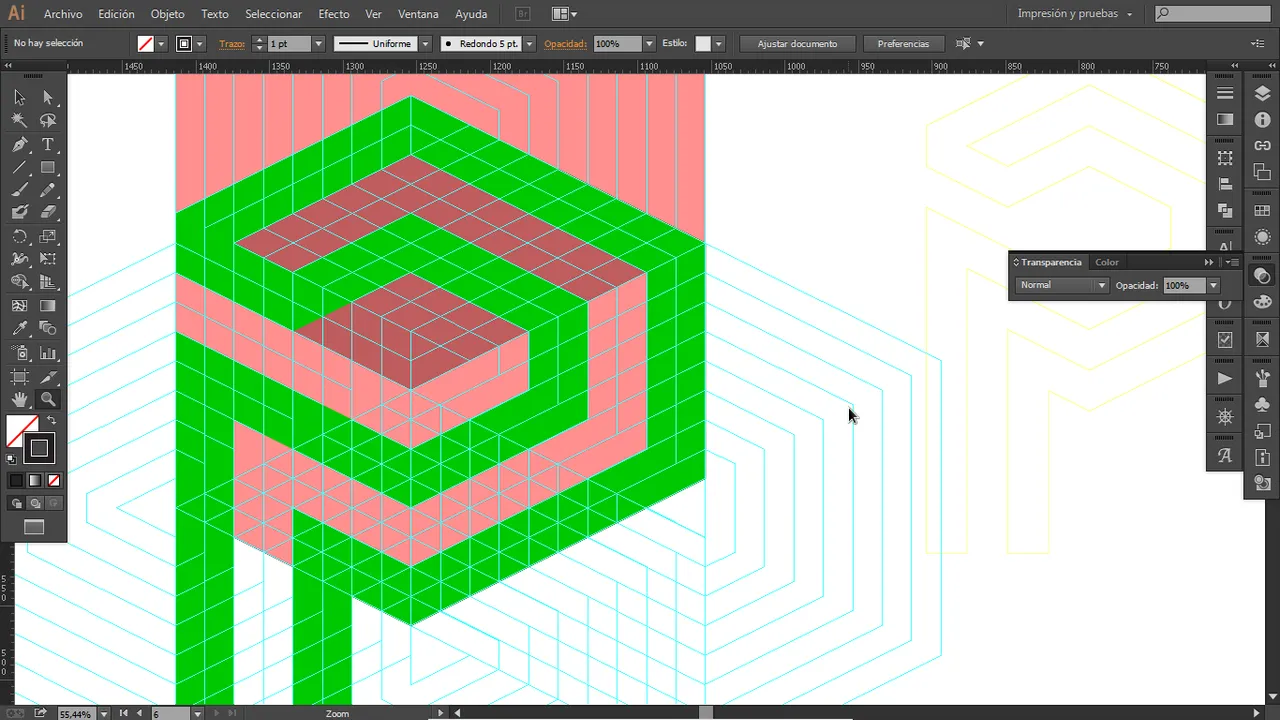Reset to default fill and stroke
The width and height of the screenshot is (1280, 720).
11,459
